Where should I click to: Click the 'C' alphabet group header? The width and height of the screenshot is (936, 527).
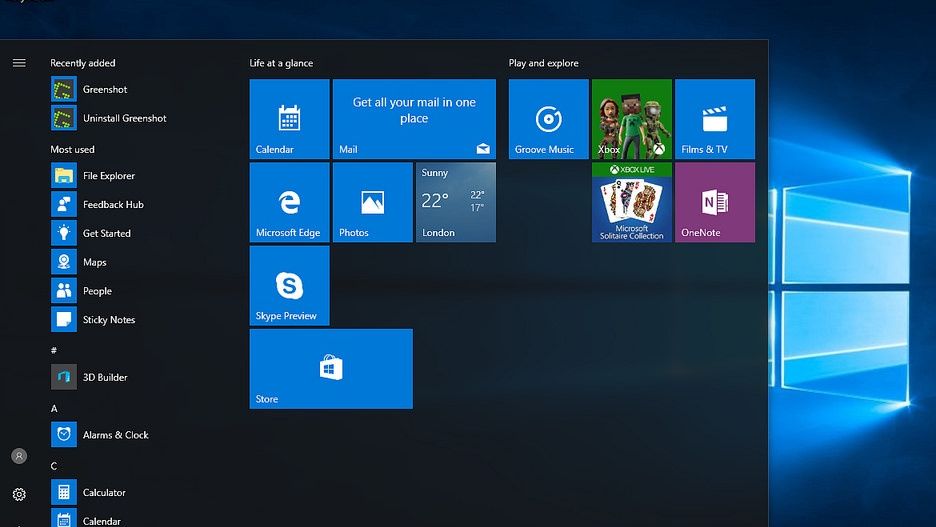click(54, 466)
